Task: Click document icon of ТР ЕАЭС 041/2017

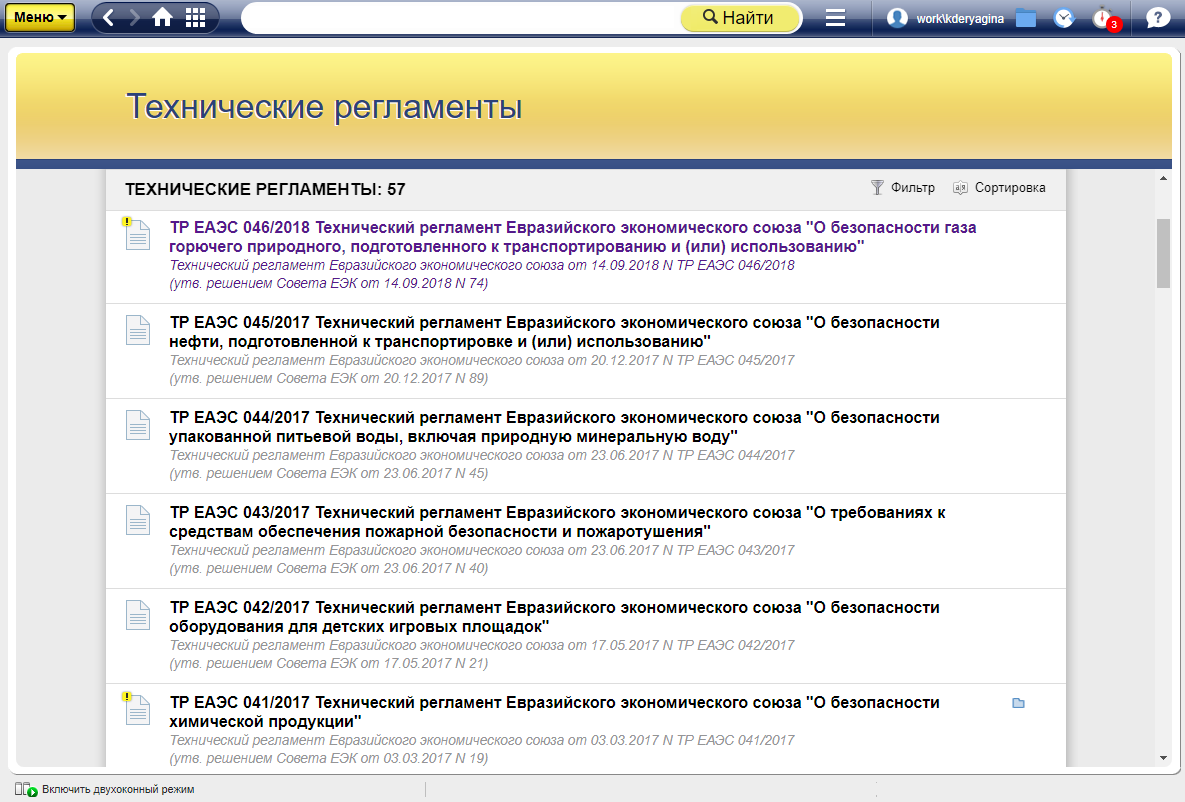Action: 138,710
